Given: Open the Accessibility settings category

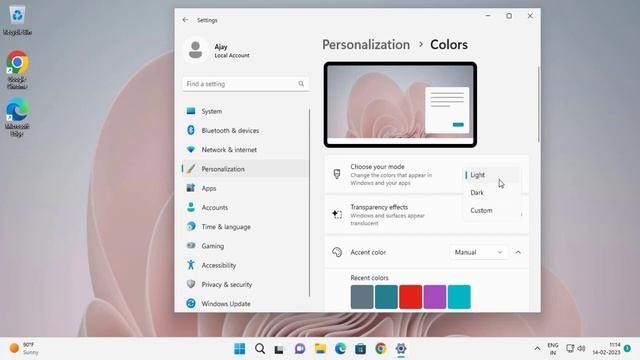Looking at the screenshot, I should coord(245,265).
